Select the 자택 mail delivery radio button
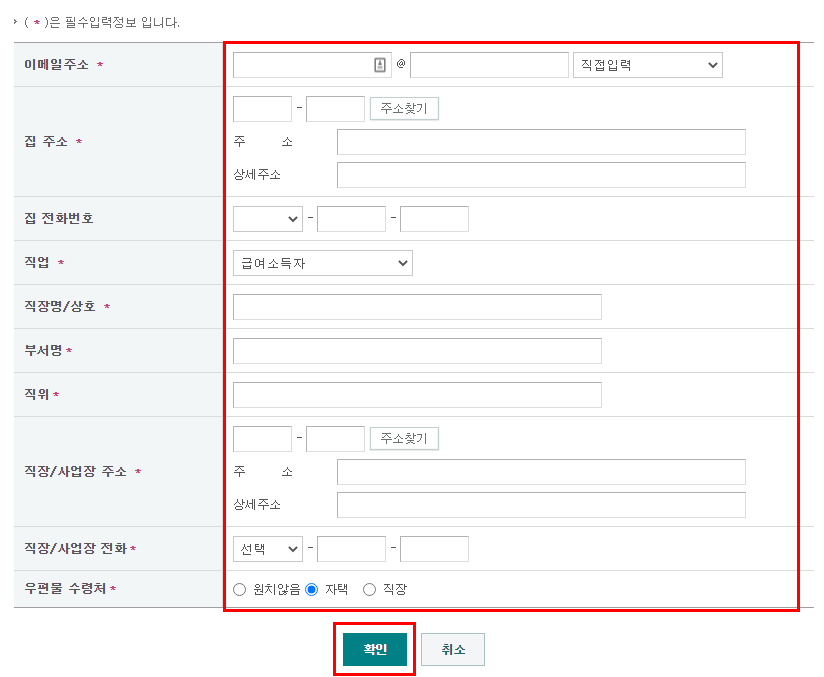This screenshot has height=677, width=824. click(312, 590)
